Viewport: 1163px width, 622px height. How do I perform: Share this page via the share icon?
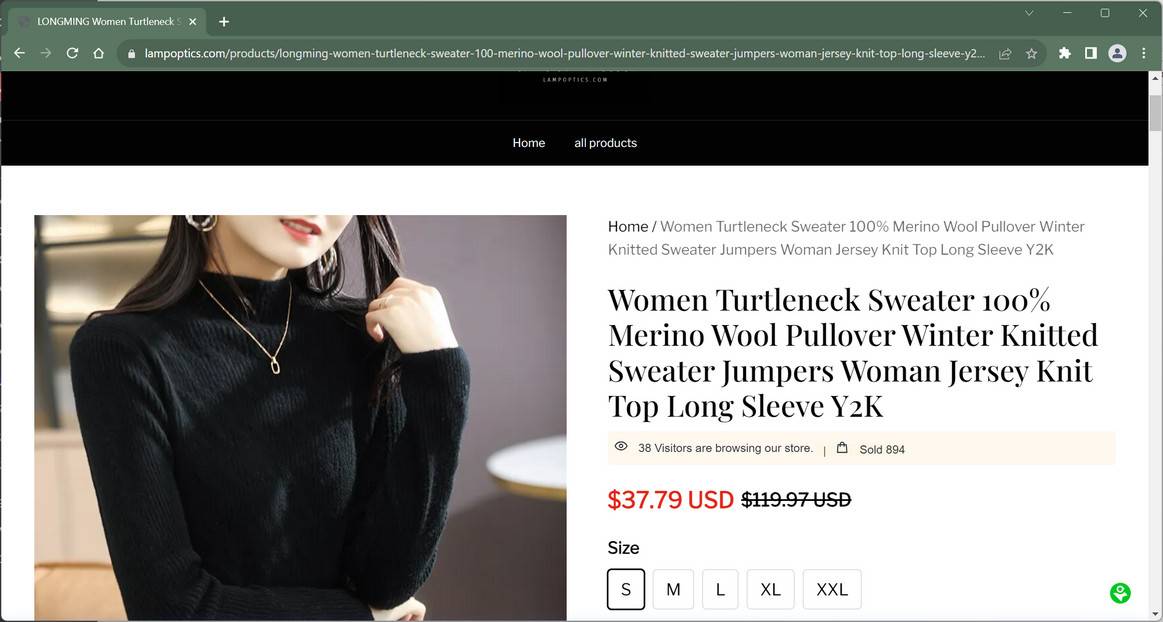click(x=1005, y=53)
